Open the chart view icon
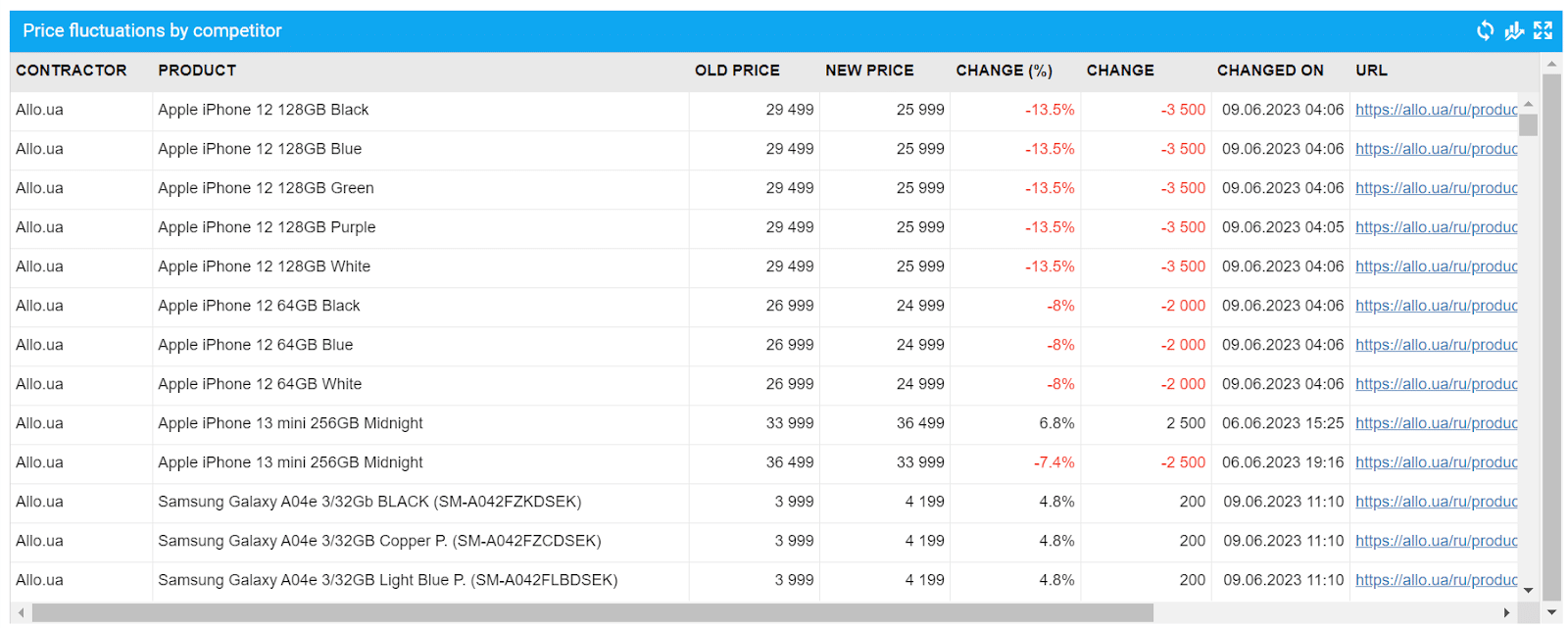The width and height of the screenshot is (1568, 628). click(1514, 31)
